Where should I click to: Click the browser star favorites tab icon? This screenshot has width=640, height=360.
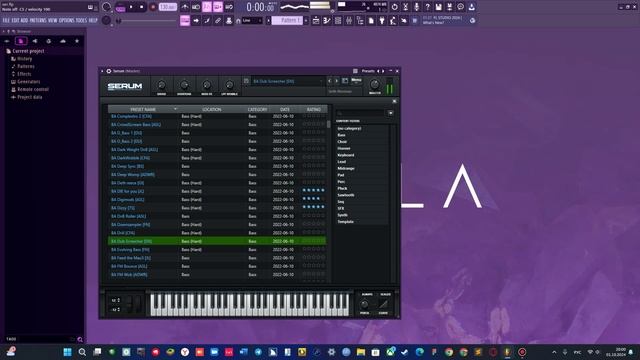tap(77, 41)
